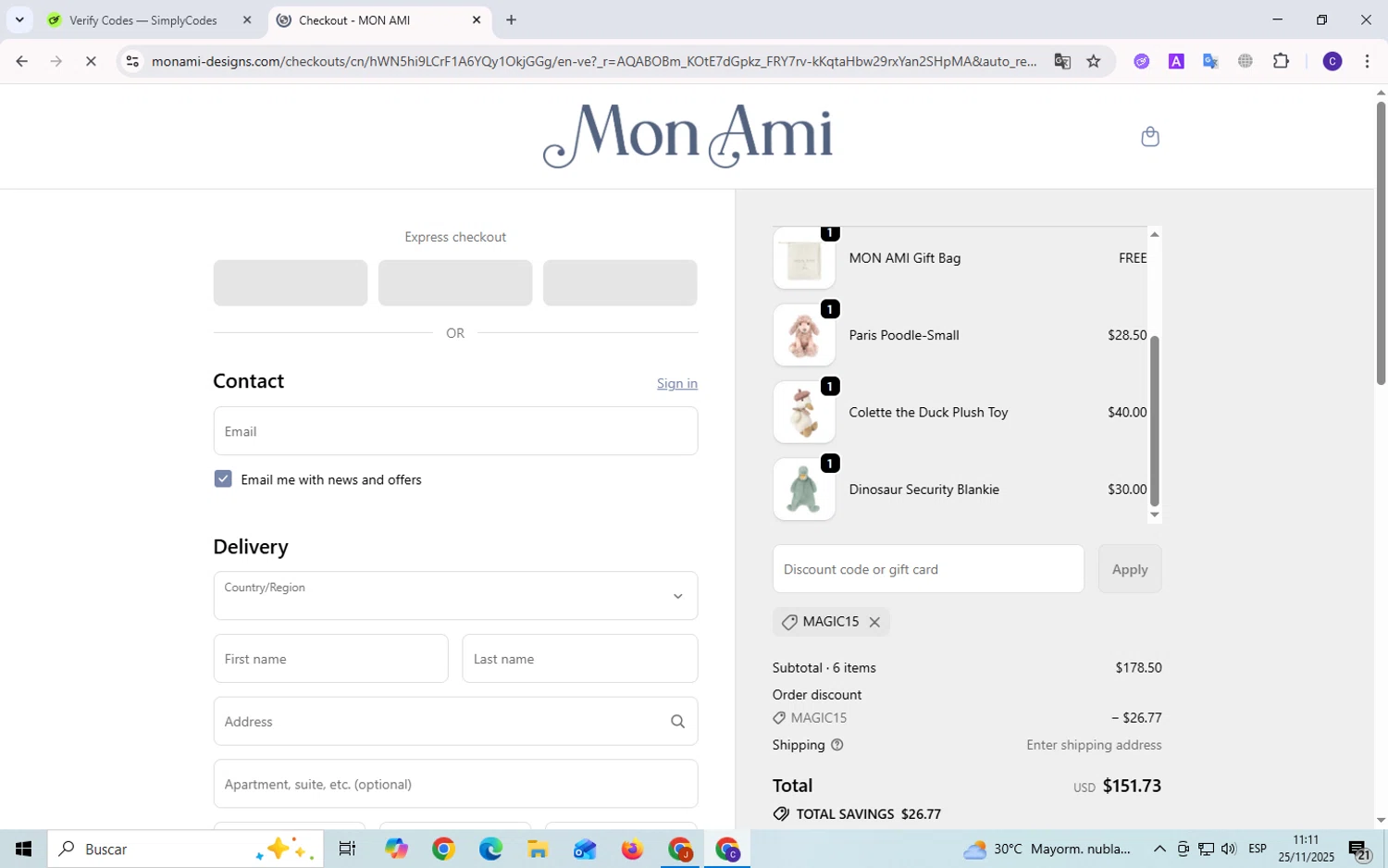Click the third express checkout button
This screenshot has width=1388, height=868.
pyautogui.click(x=620, y=282)
